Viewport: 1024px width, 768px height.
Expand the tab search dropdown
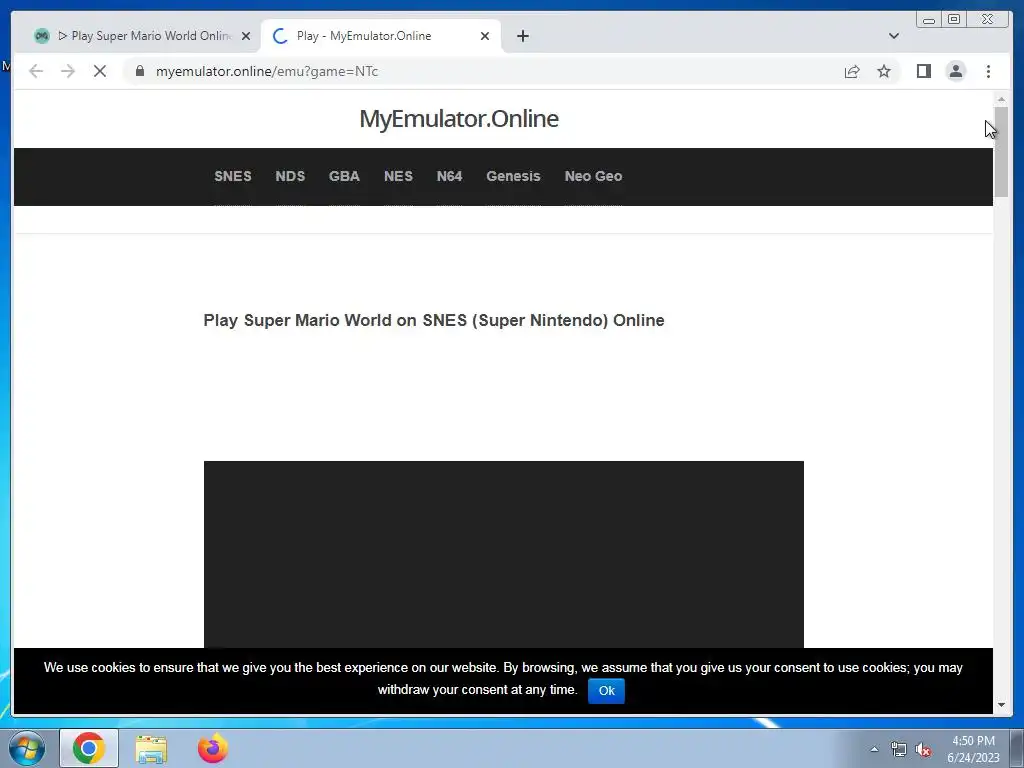pyautogui.click(x=893, y=36)
